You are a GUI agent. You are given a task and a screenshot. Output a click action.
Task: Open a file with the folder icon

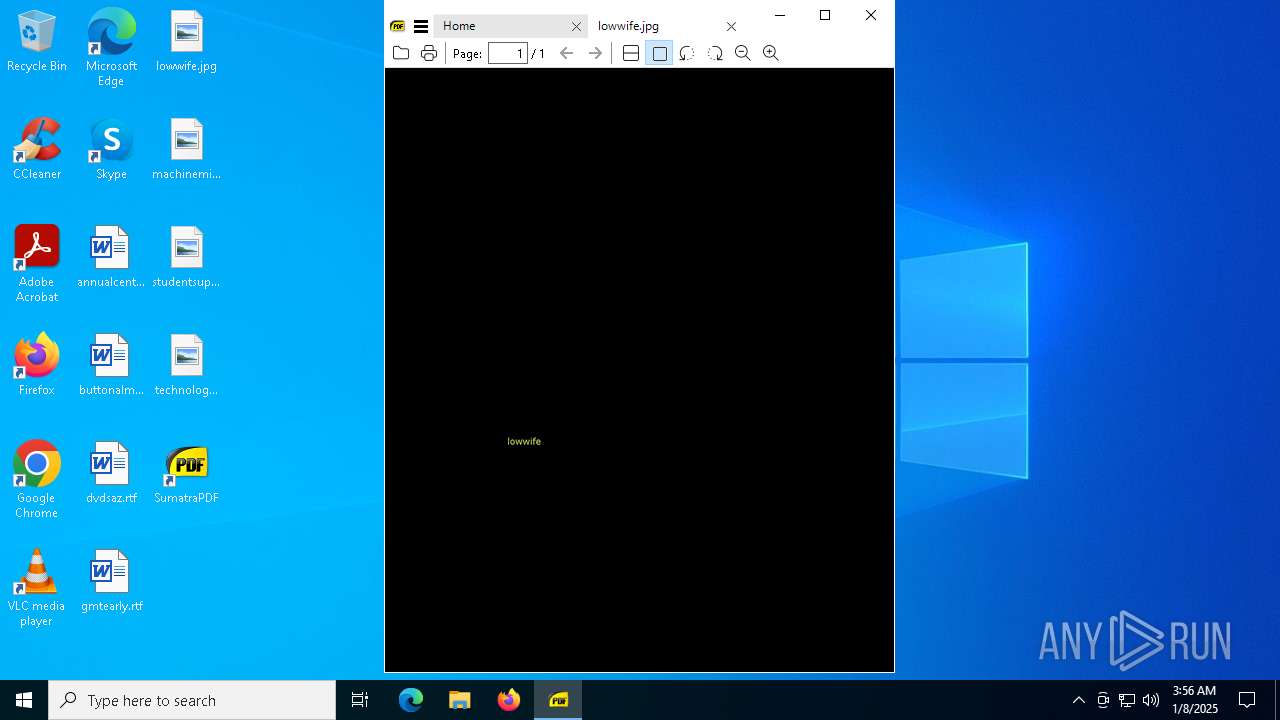tap(401, 53)
